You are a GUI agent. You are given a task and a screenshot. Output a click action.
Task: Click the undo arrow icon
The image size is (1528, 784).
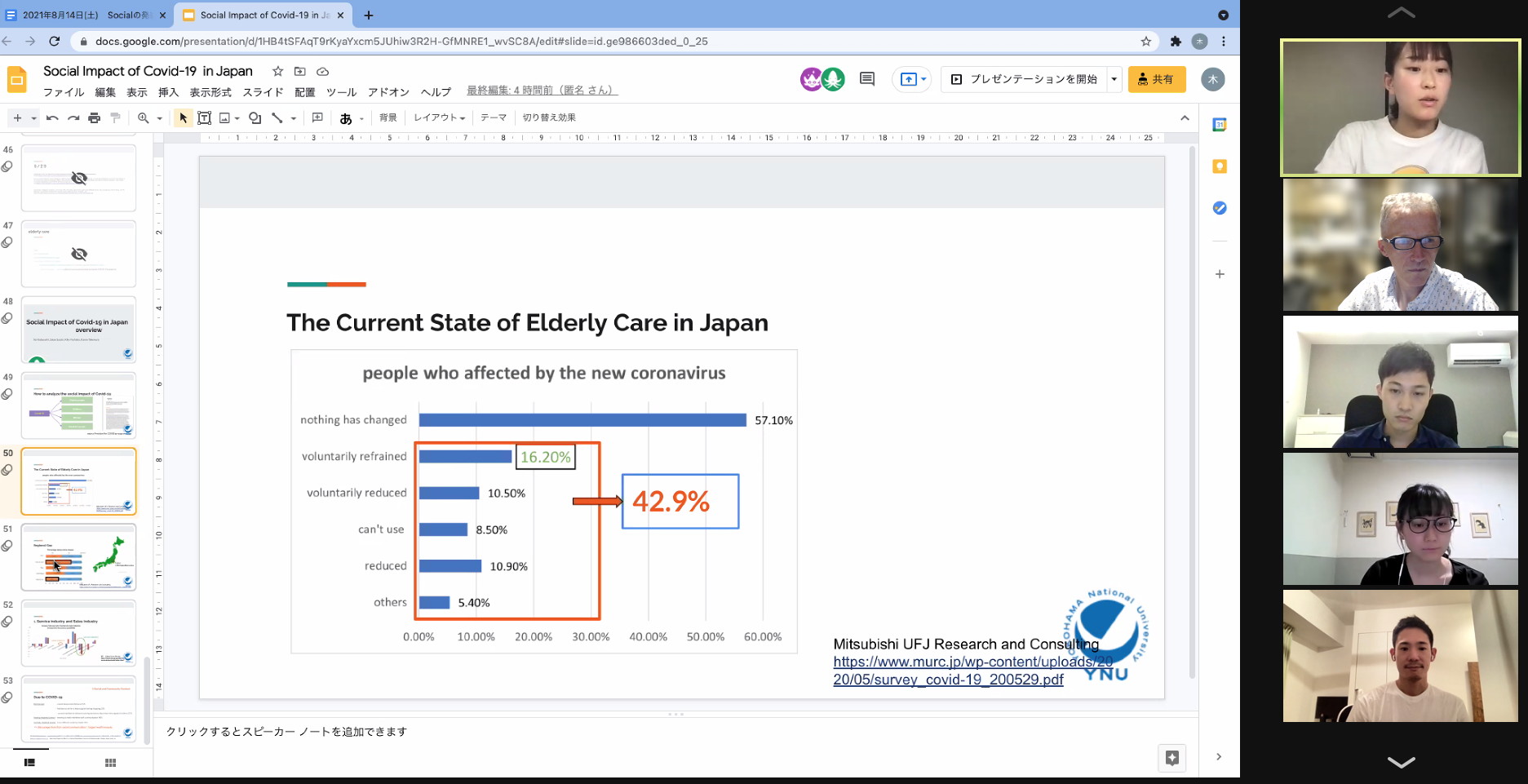pyautogui.click(x=52, y=118)
